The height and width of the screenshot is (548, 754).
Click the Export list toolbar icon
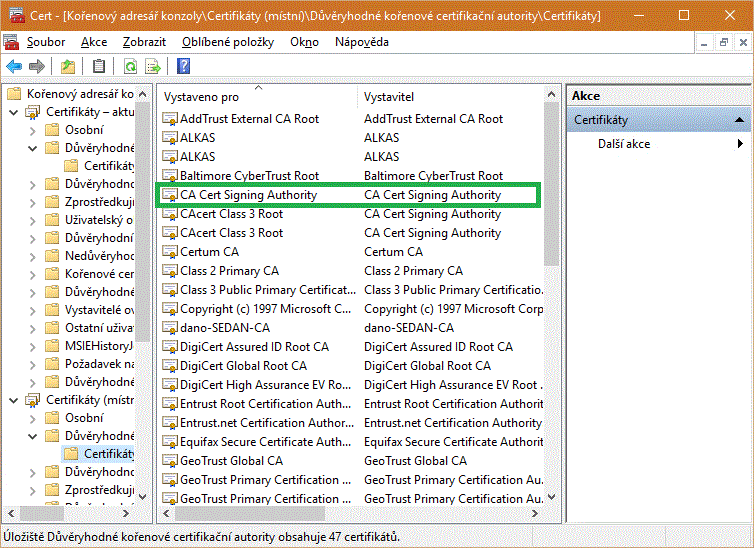click(153, 66)
